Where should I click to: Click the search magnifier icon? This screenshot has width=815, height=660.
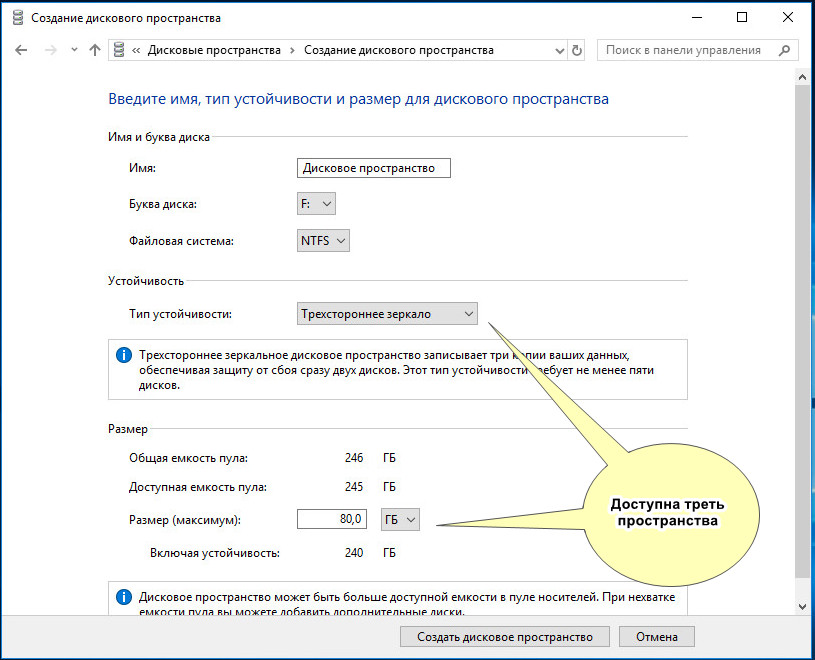coord(784,50)
